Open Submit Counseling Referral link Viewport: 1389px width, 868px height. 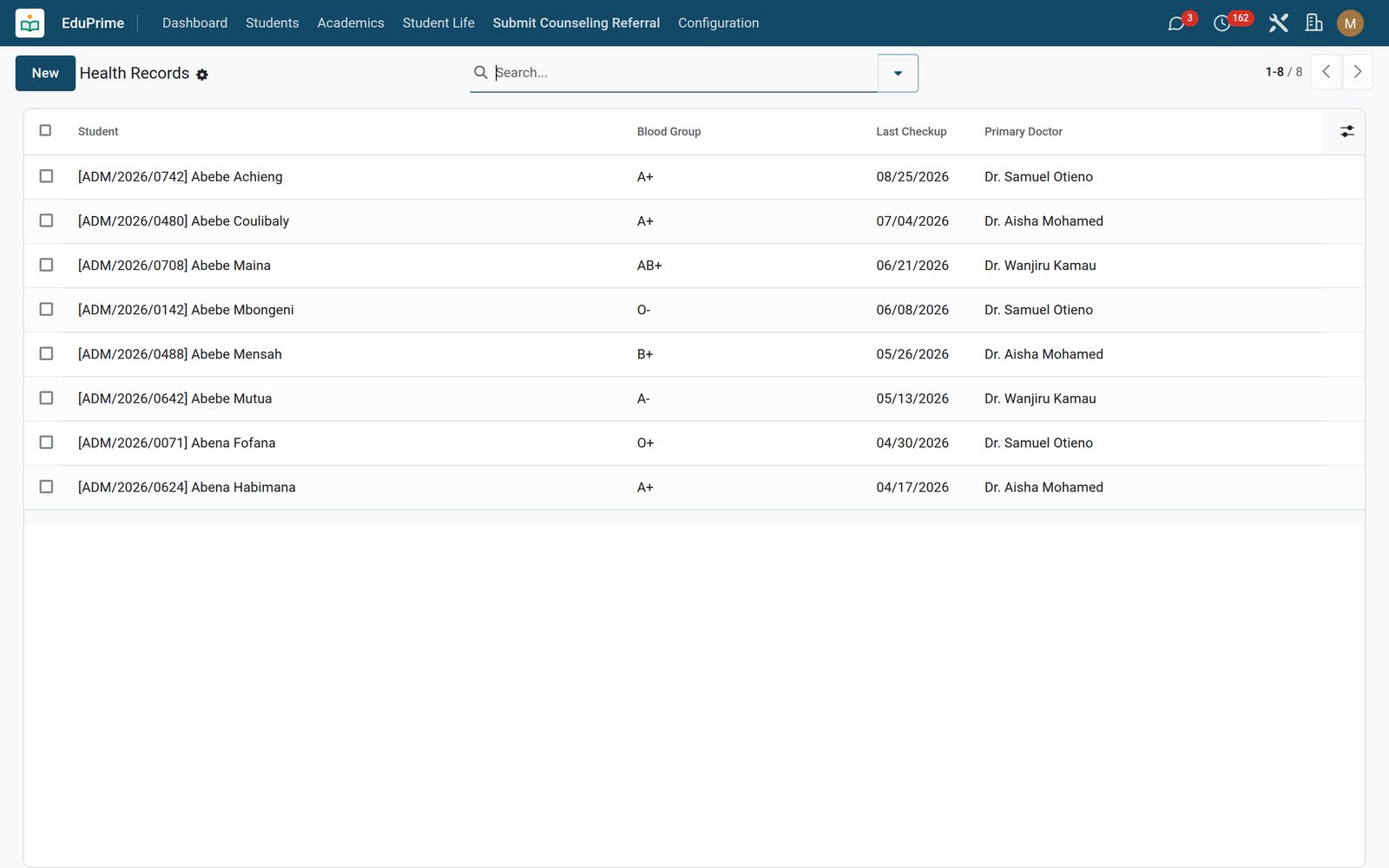(x=576, y=23)
